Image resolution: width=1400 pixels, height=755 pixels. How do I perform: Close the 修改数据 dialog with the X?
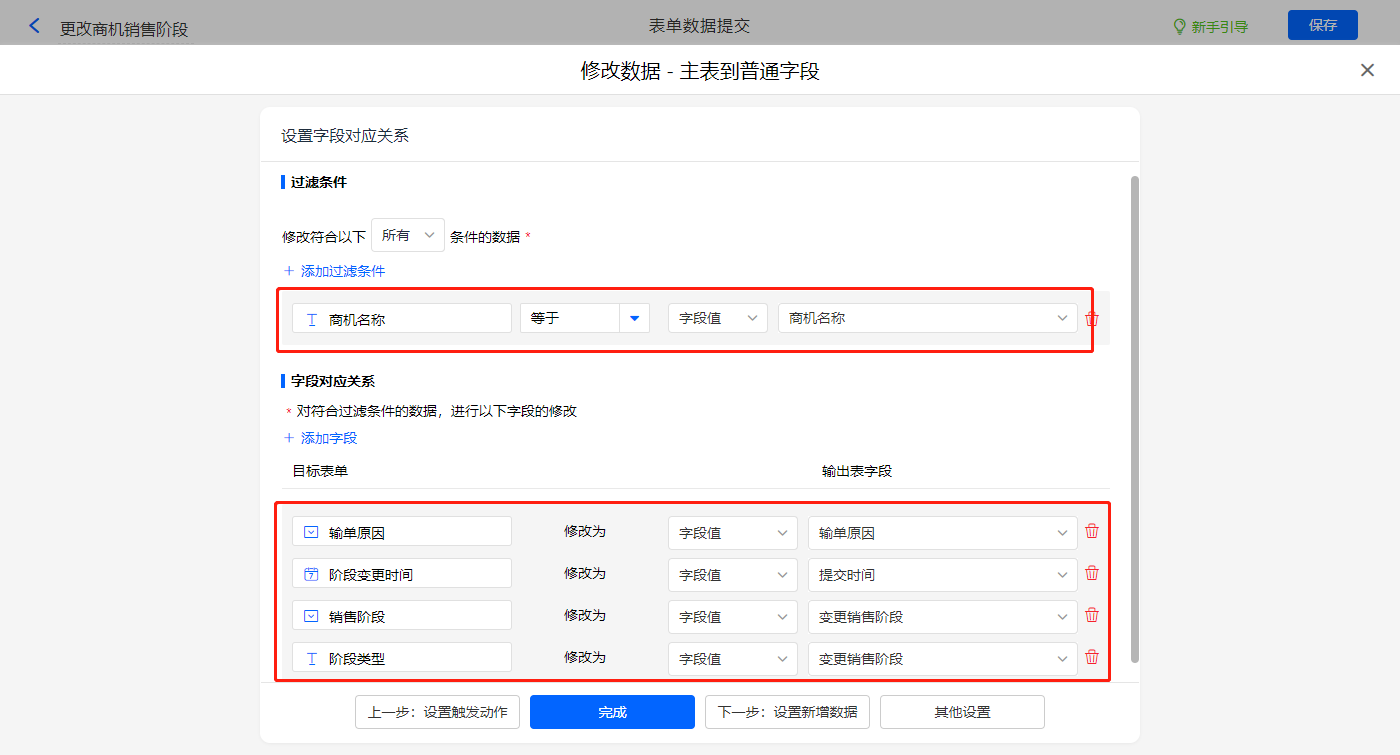1367,70
